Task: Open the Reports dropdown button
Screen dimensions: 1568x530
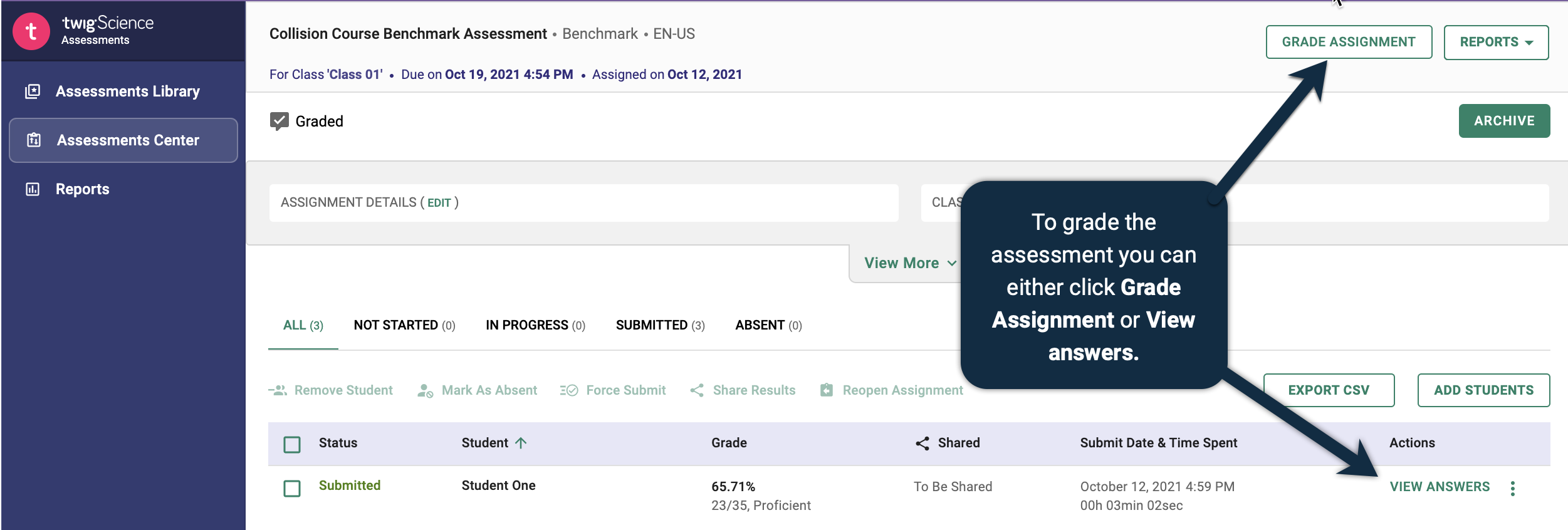Action: point(1496,42)
